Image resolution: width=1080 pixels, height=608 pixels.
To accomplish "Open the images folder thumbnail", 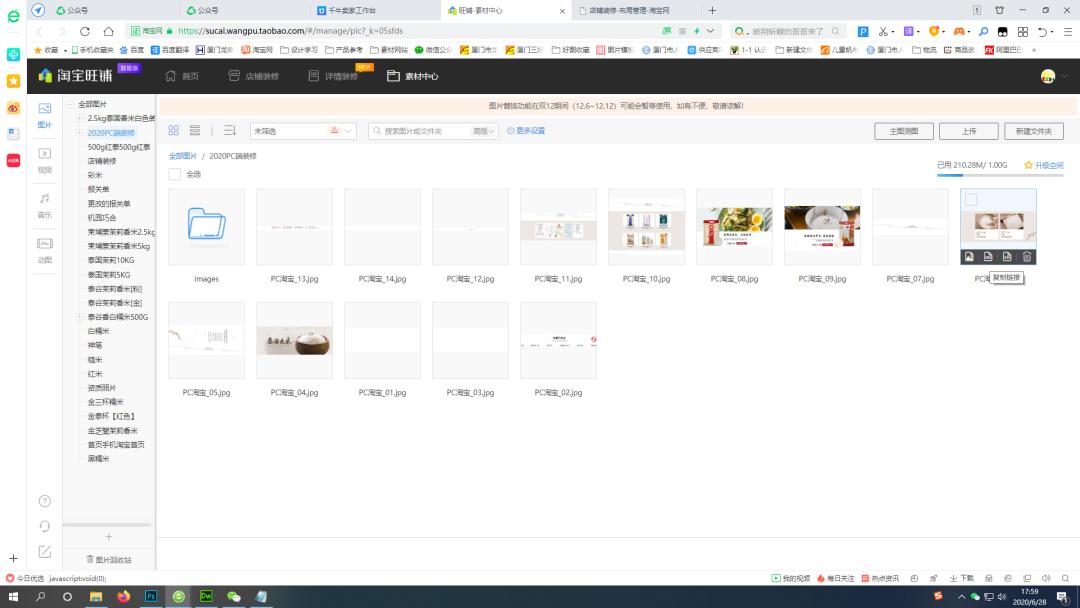I will 206,226.
